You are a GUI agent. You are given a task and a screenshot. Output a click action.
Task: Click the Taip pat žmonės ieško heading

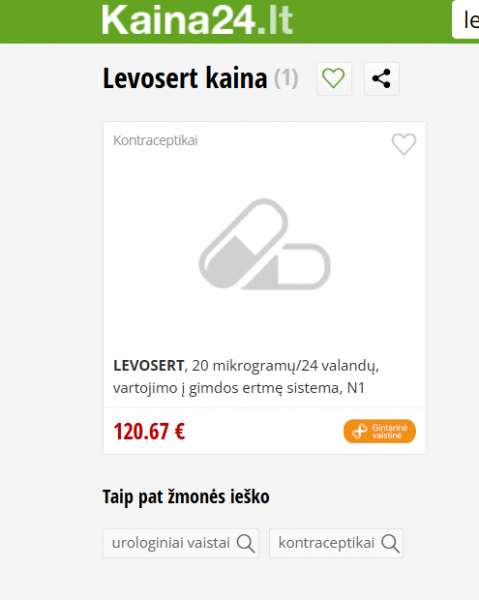pyautogui.click(x=186, y=497)
